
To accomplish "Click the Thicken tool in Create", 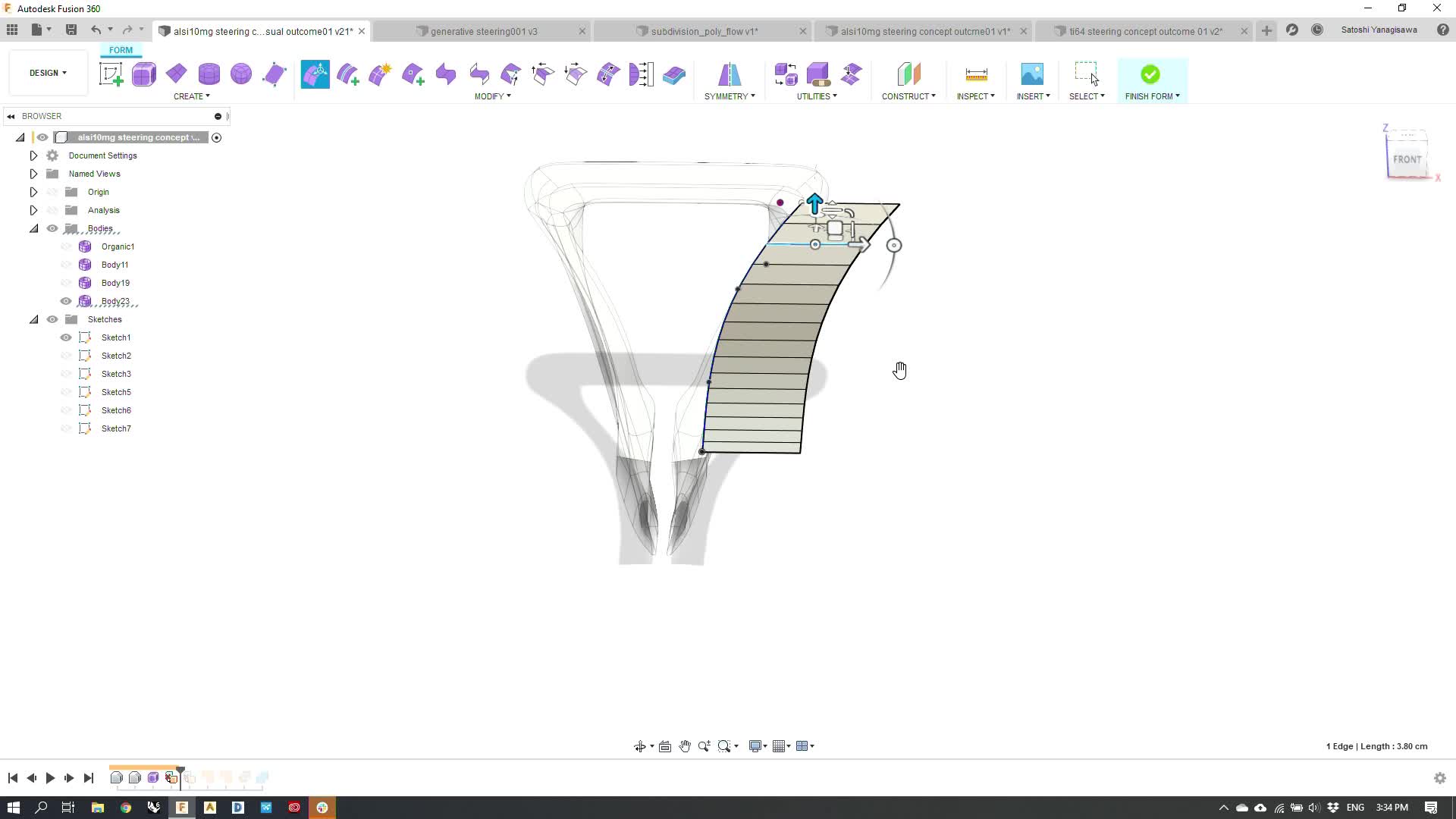I will 413,74.
